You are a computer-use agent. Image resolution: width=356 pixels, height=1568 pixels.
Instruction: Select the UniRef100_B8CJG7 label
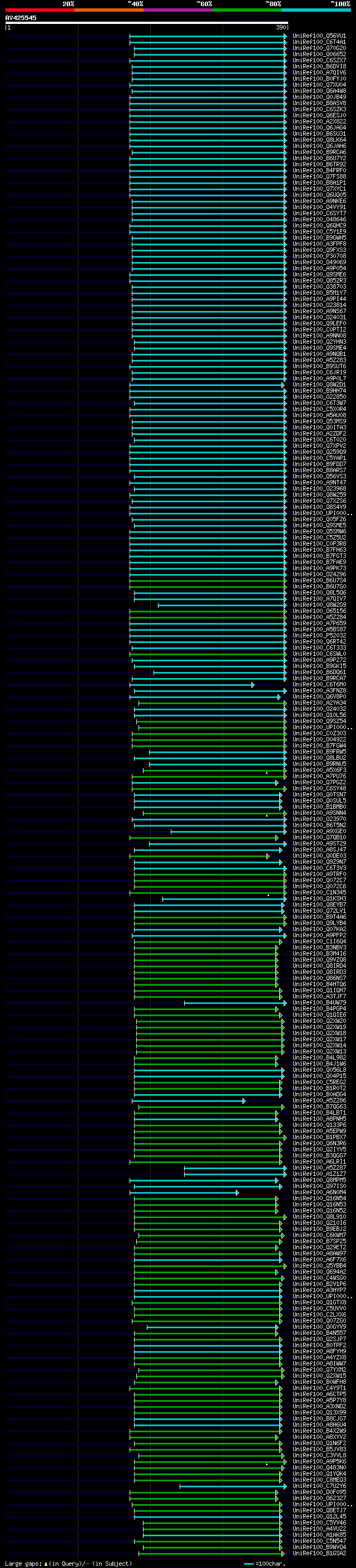coord(319,1418)
